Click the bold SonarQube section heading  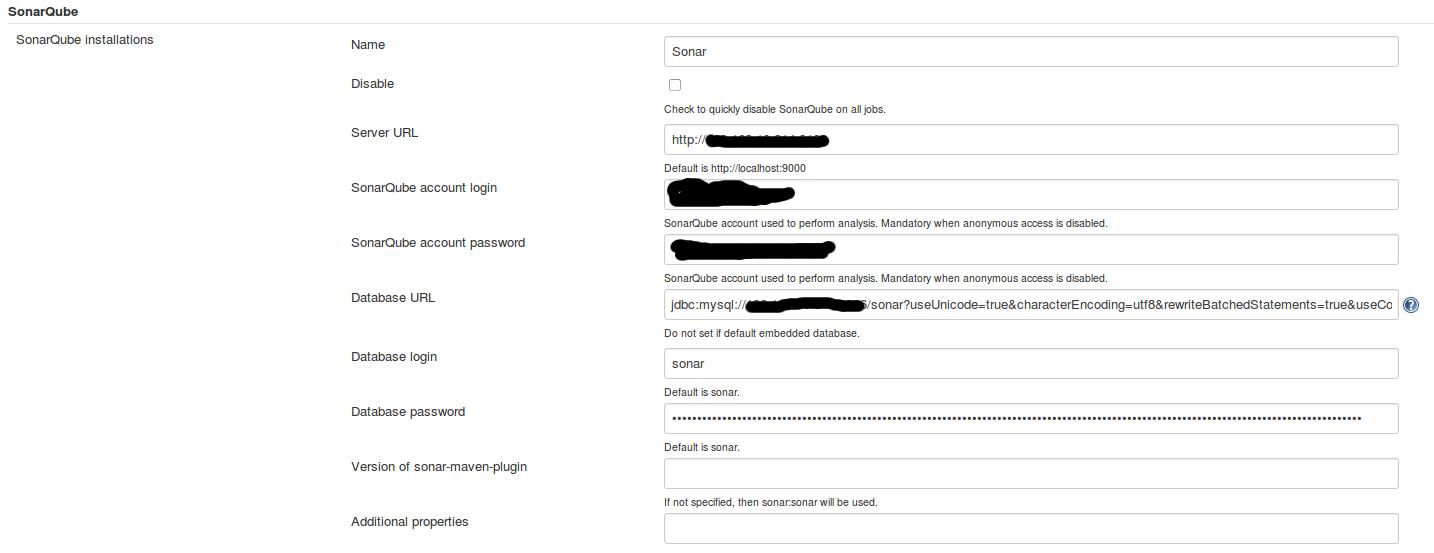click(43, 11)
